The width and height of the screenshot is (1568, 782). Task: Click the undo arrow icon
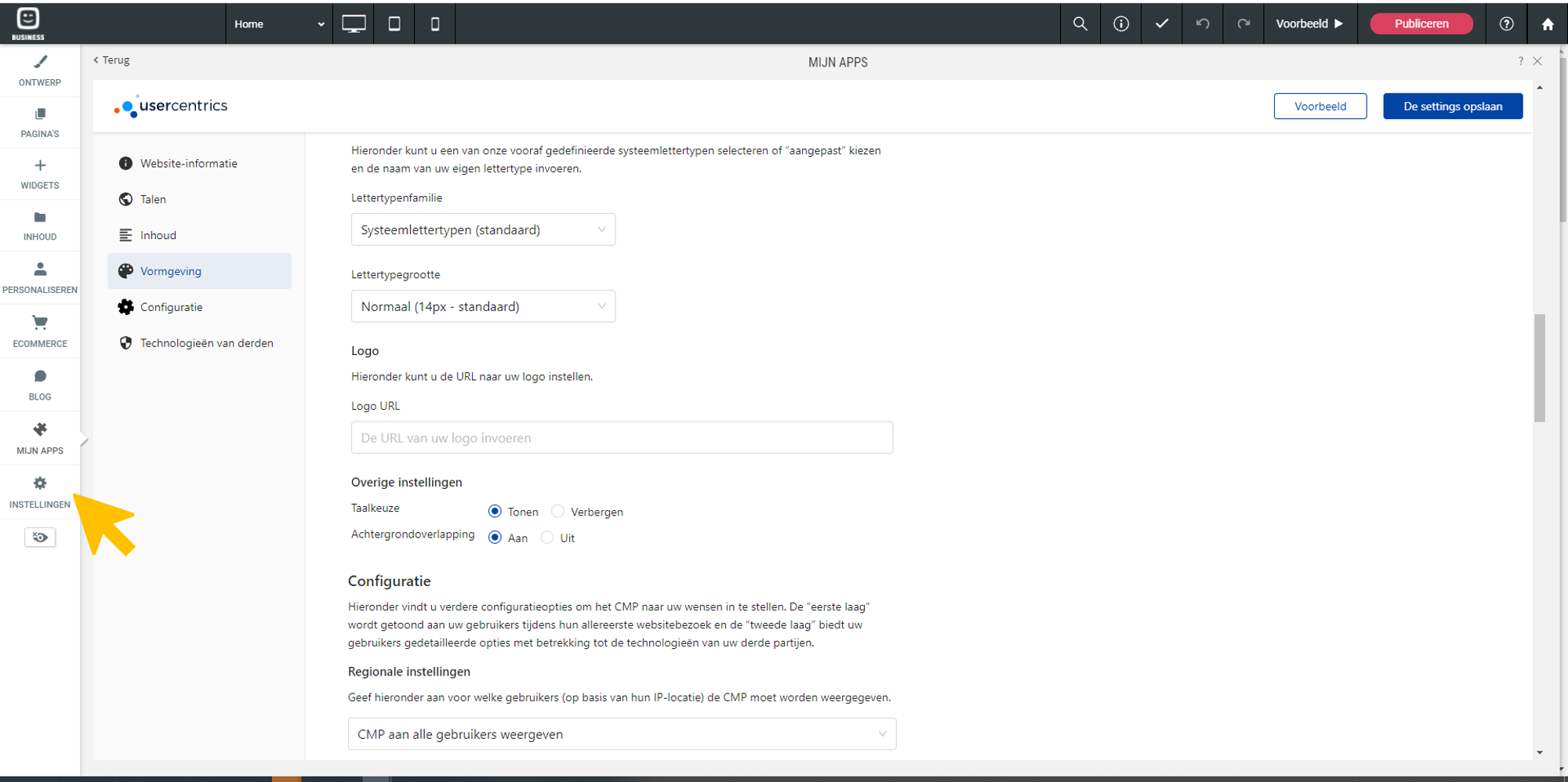1203,24
